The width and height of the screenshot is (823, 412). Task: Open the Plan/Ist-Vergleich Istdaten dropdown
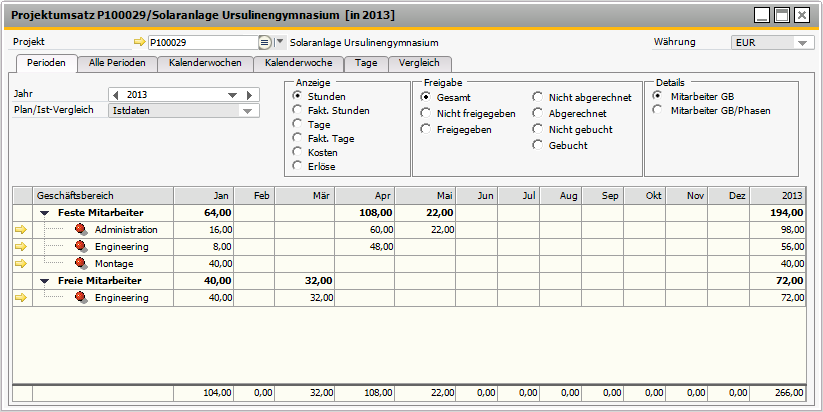click(x=247, y=110)
